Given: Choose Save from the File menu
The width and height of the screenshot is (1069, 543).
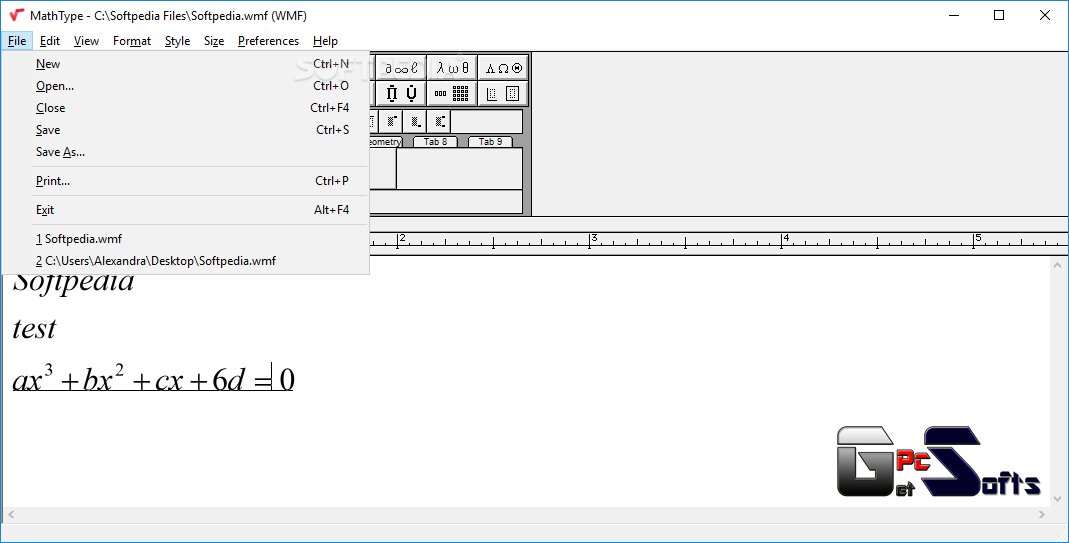Looking at the screenshot, I should [x=185, y=130].
